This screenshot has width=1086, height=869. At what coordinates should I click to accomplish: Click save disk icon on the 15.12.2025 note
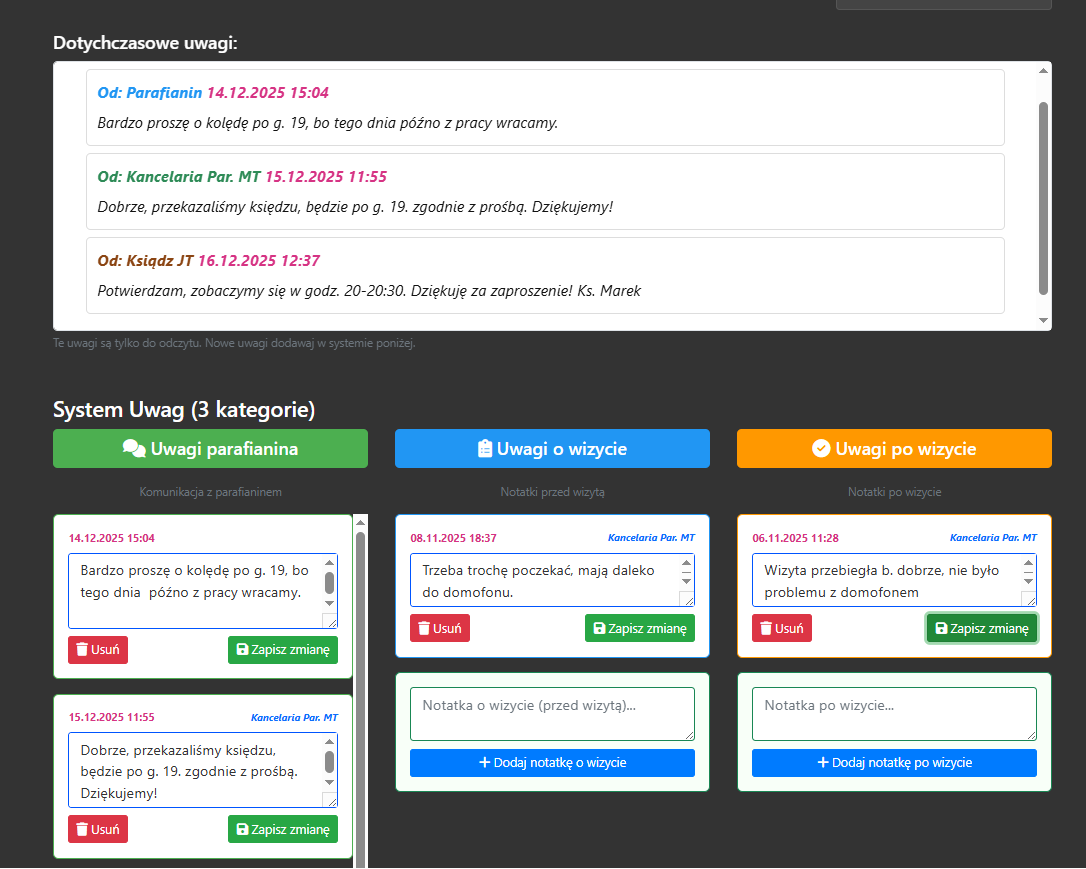coord(241,830)
